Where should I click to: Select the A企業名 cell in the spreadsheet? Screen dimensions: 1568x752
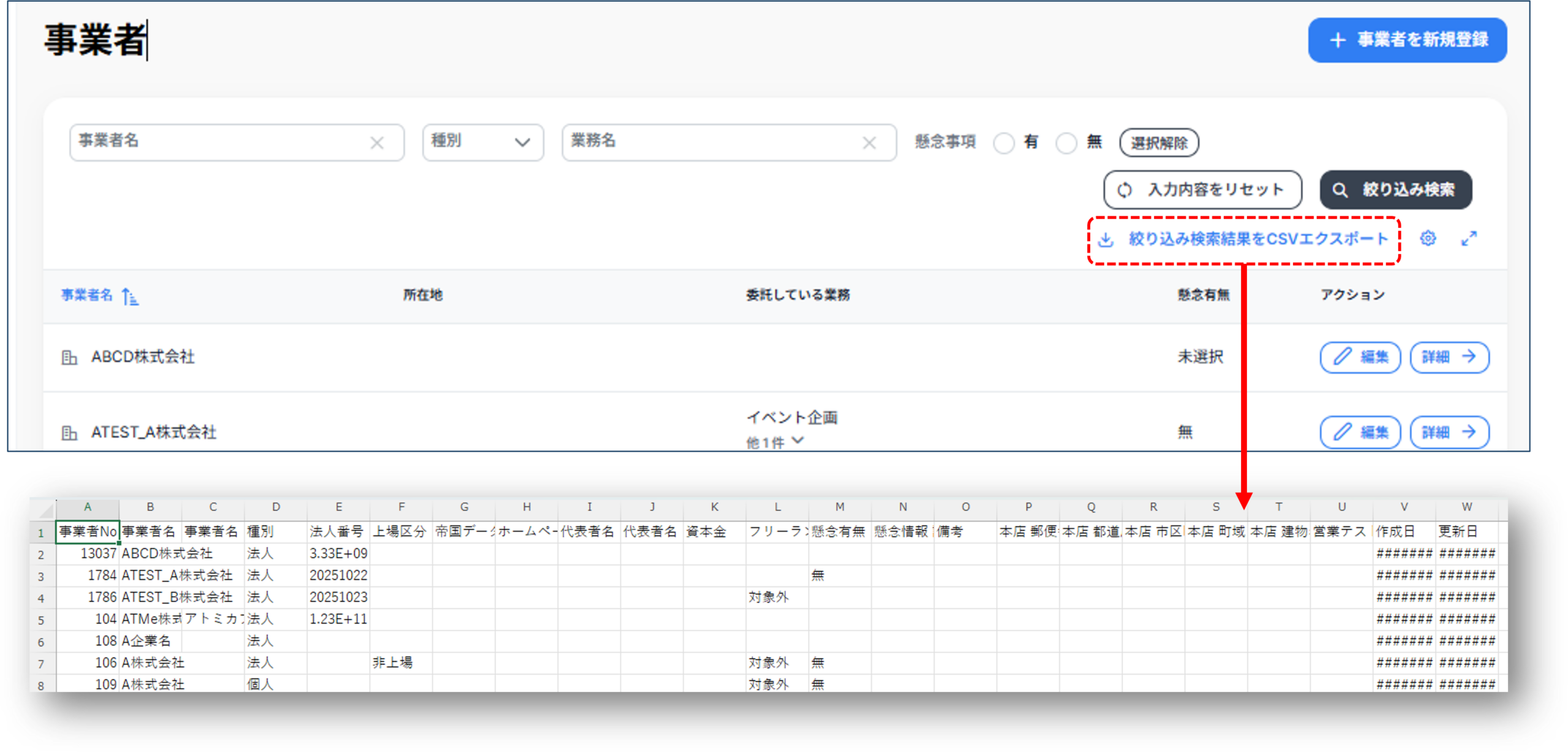point(150,641)
